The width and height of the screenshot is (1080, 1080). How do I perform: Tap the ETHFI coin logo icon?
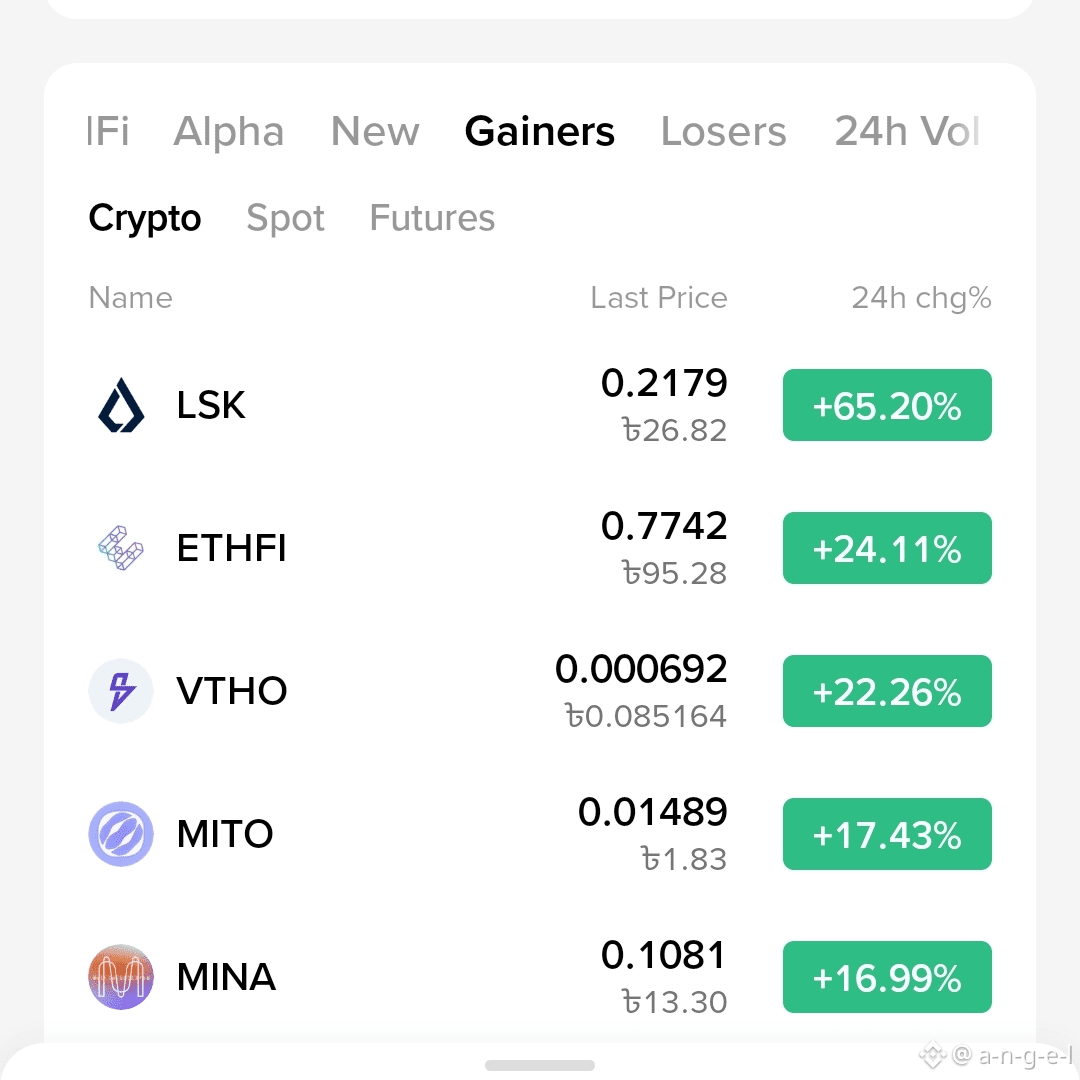tap(121, 548)
